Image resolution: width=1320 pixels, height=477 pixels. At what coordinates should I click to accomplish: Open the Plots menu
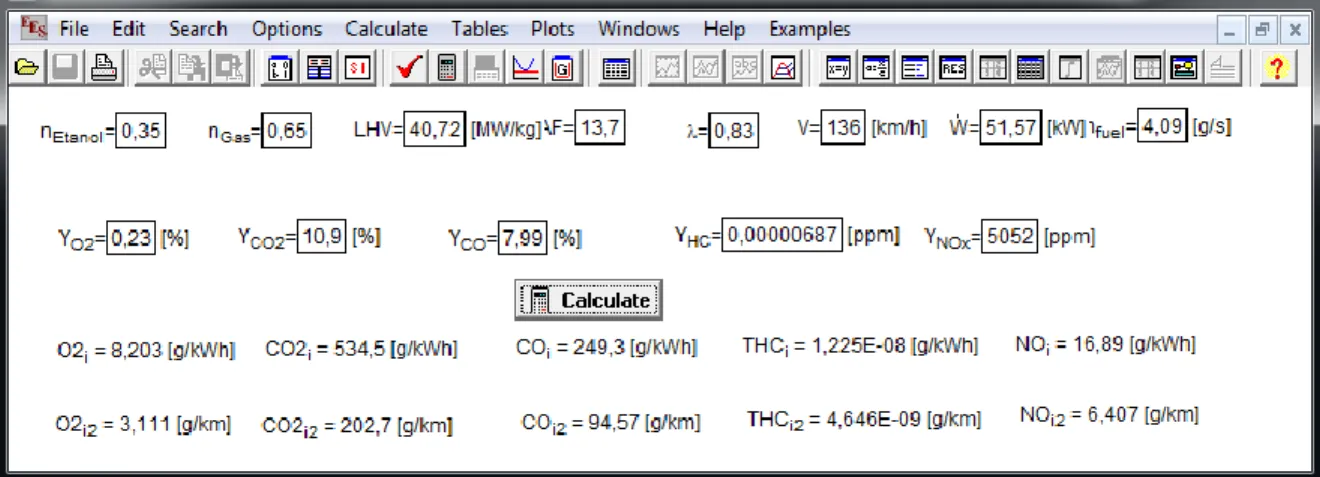[x=553, y=29]
